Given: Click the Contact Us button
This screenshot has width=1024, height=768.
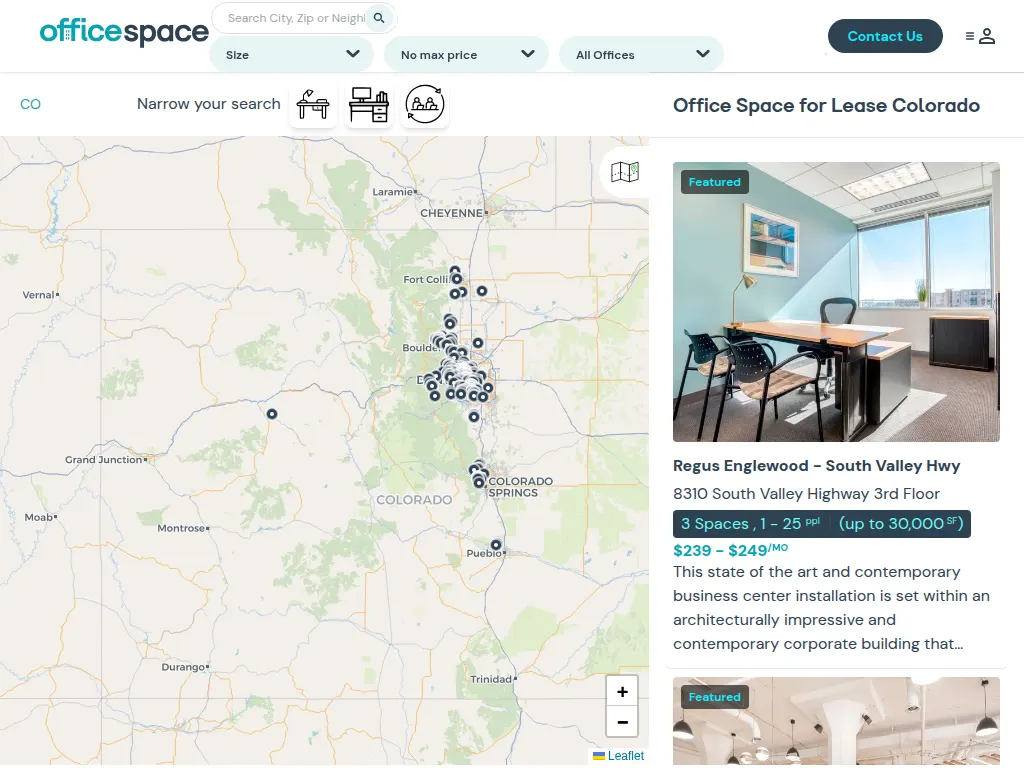Looking at the screenshot, I should click(x=885, y=36).
